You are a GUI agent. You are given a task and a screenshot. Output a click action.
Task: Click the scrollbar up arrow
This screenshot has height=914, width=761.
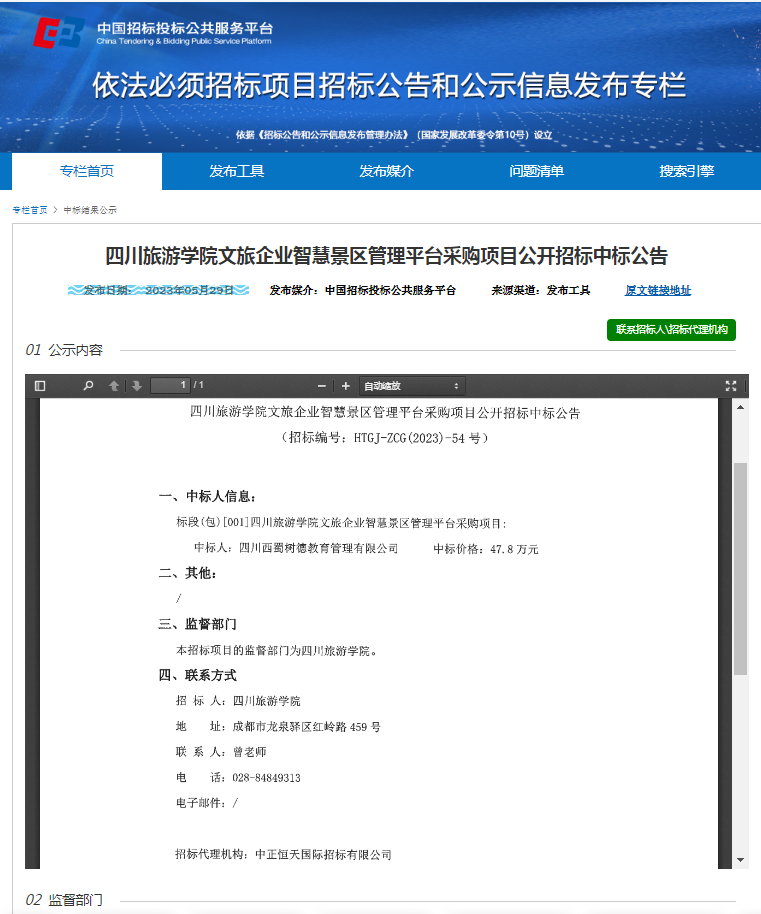coord(741,407)
